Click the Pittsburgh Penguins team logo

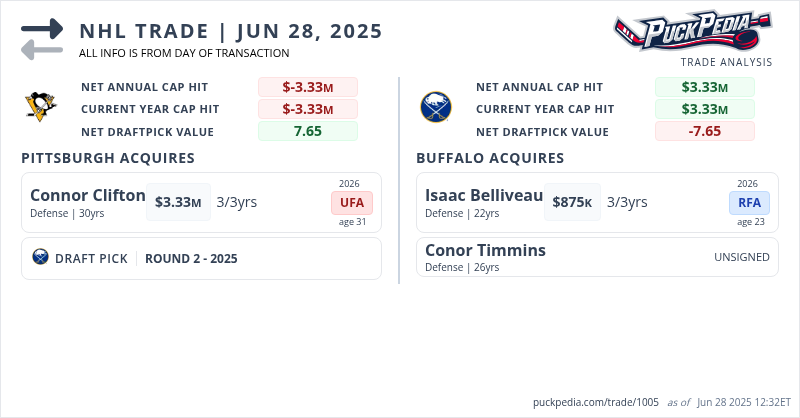pyautogui.click(x=40, y=106)
